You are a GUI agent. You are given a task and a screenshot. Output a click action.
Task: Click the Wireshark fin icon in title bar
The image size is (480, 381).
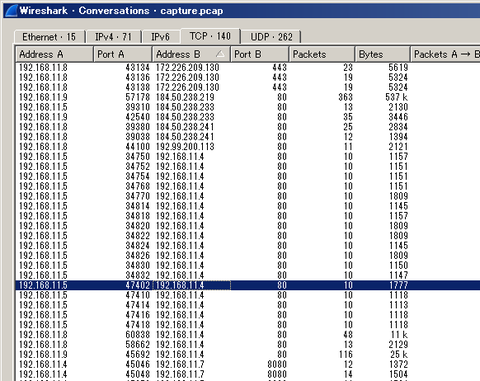coord(10,11)
